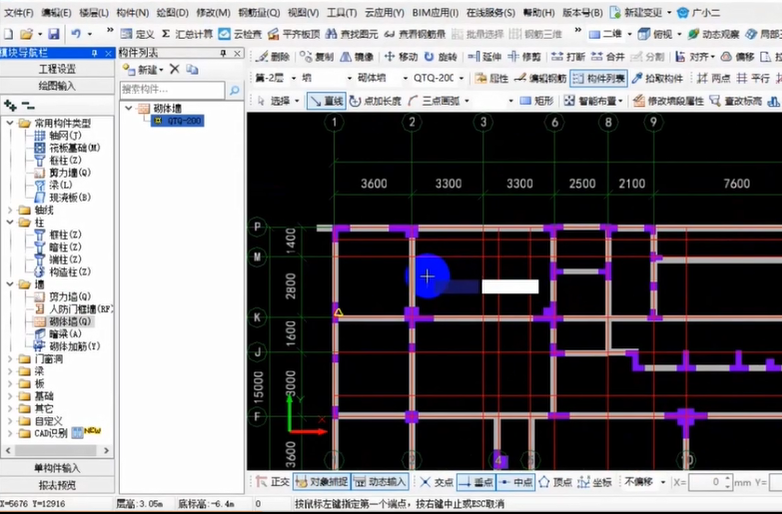This screenshot has width=782, height=514.
Task: Click the 单构件输入 button
Action: (57, 468)
